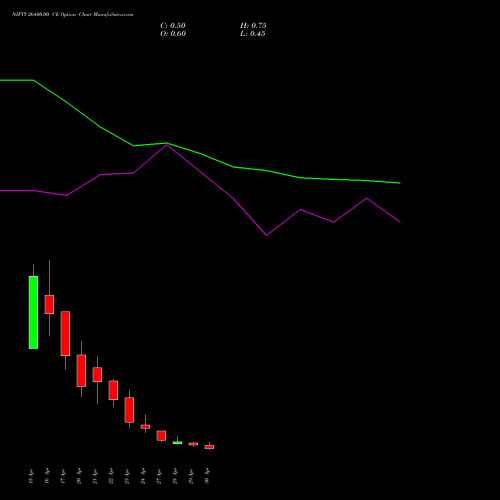Click the last red candlestick on 30 Apr

tap(209, 447)
